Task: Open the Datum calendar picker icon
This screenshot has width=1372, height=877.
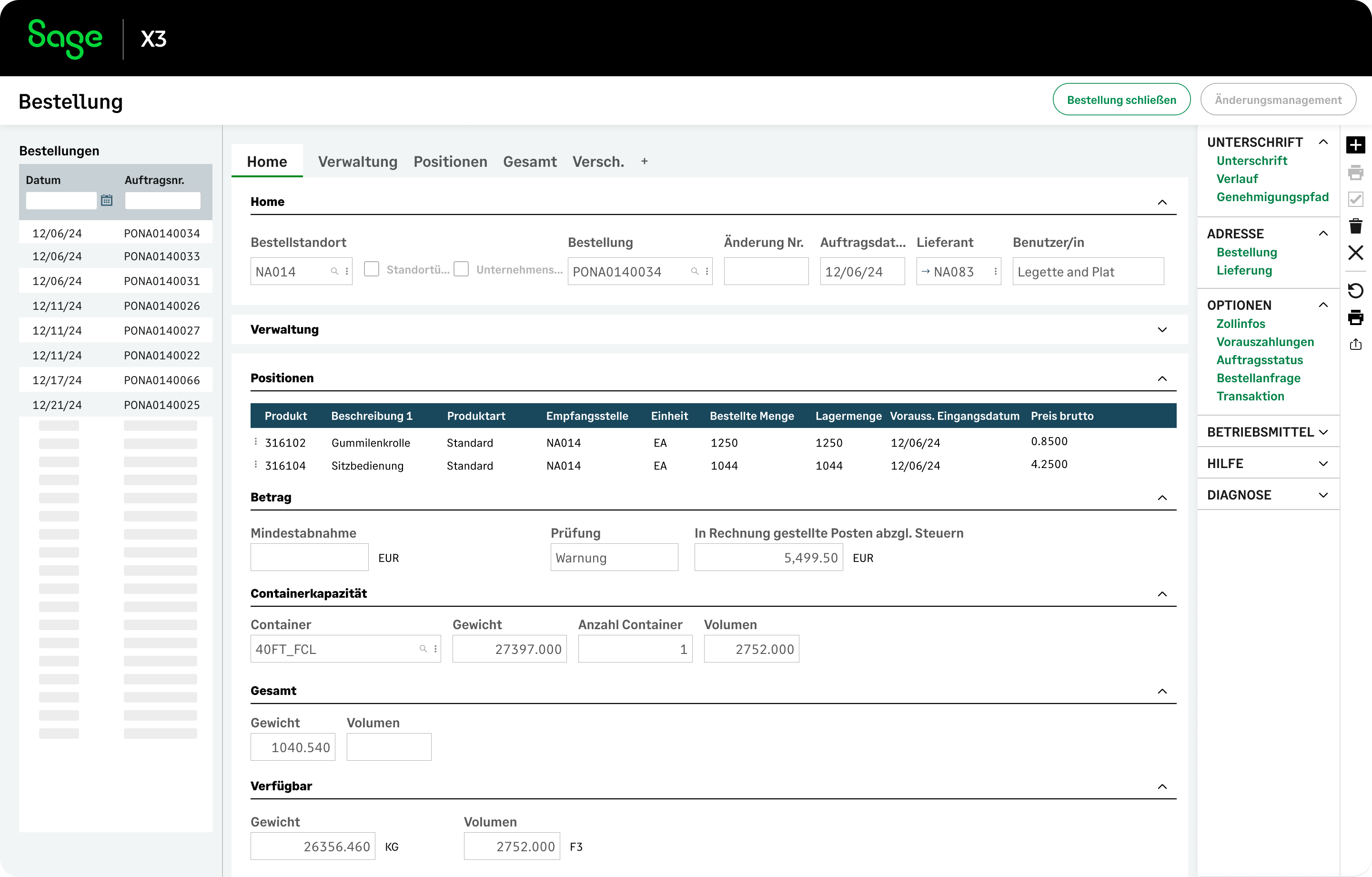Action: click(x=107, y=200)
